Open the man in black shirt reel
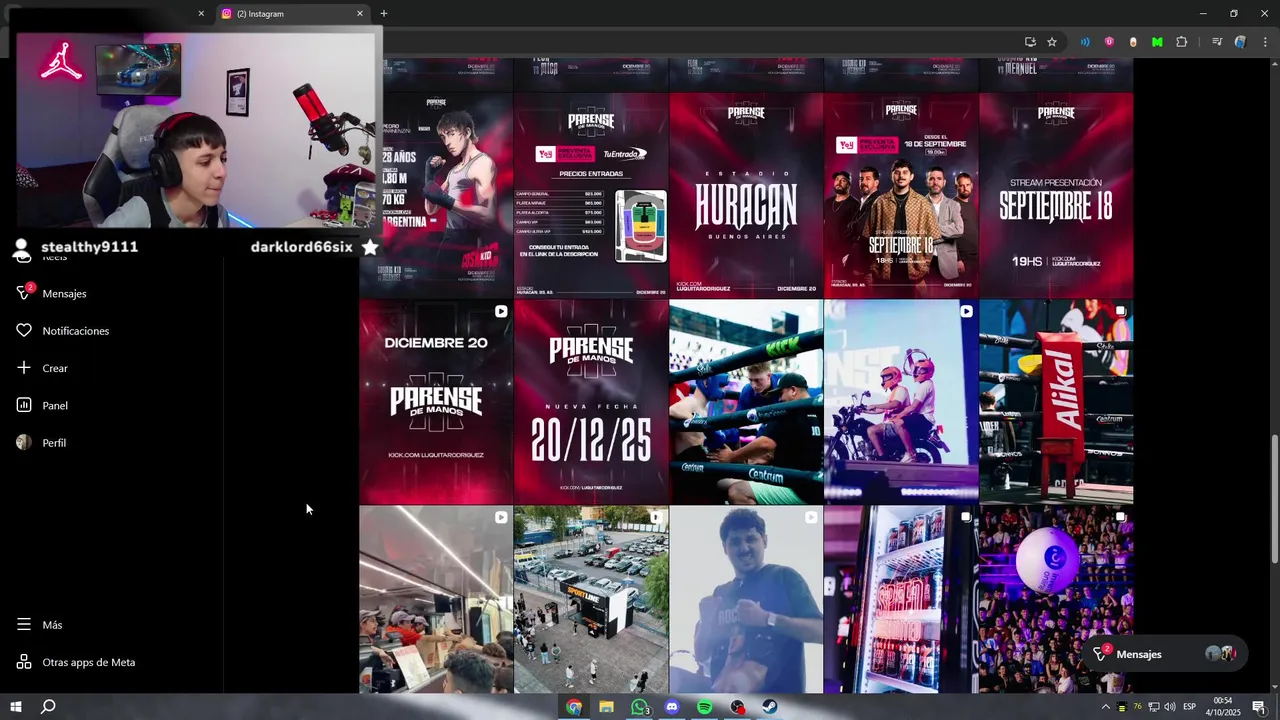 pos(746,599)
